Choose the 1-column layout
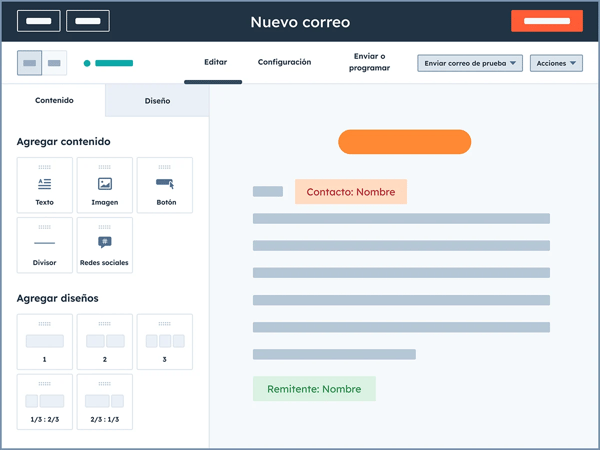The image size is (600, 450). (x=45, y=342)
